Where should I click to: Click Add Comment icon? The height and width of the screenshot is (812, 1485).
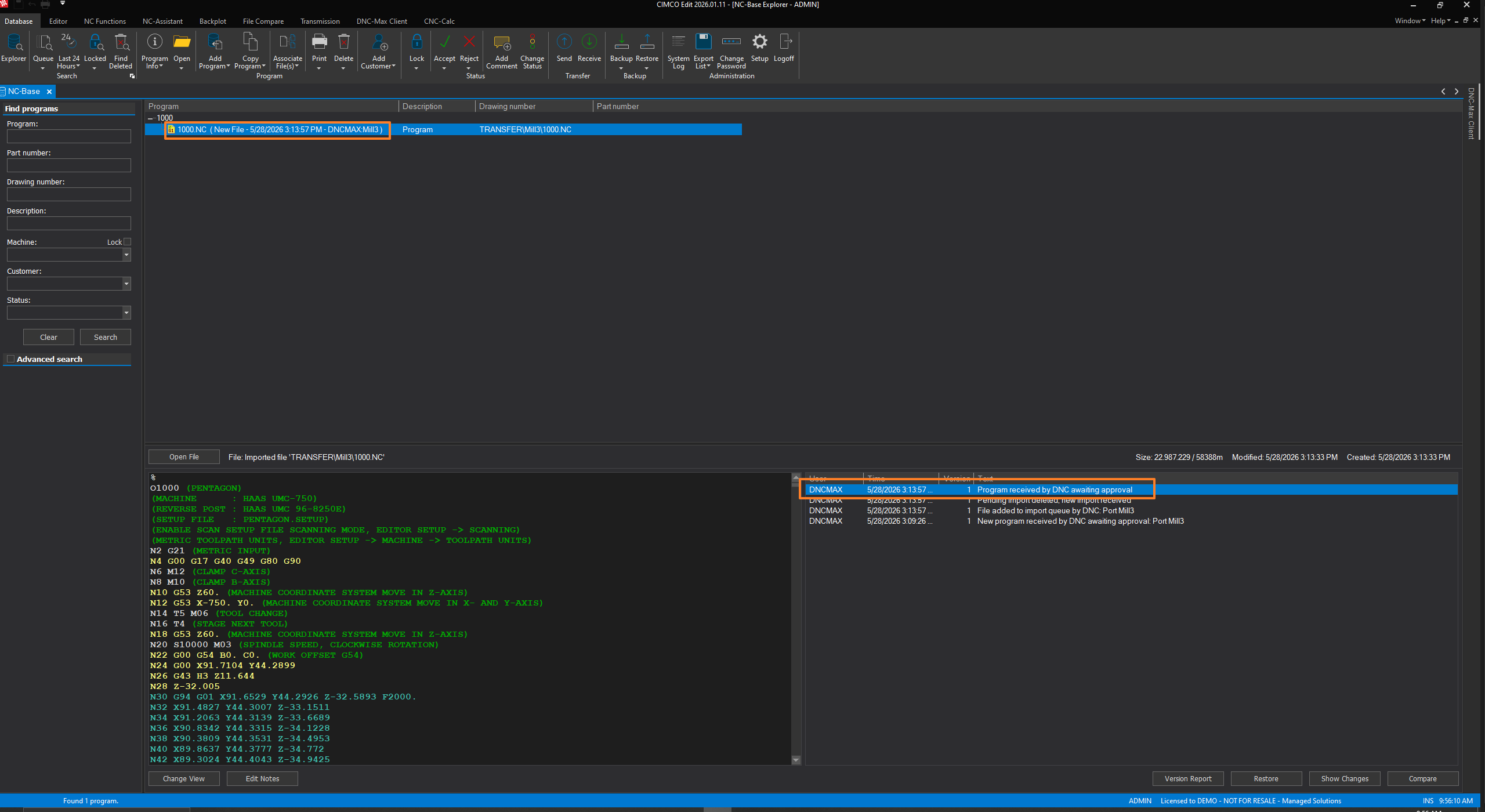point(502,43)
